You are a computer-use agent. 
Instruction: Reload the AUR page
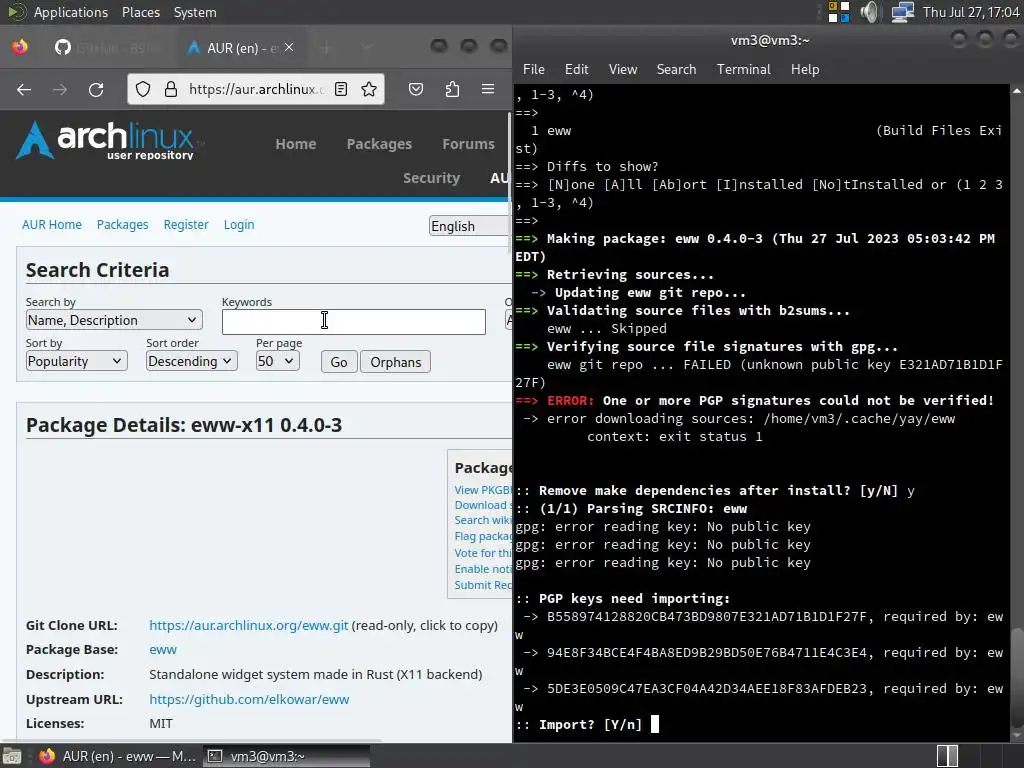click(x=96, y=89)
